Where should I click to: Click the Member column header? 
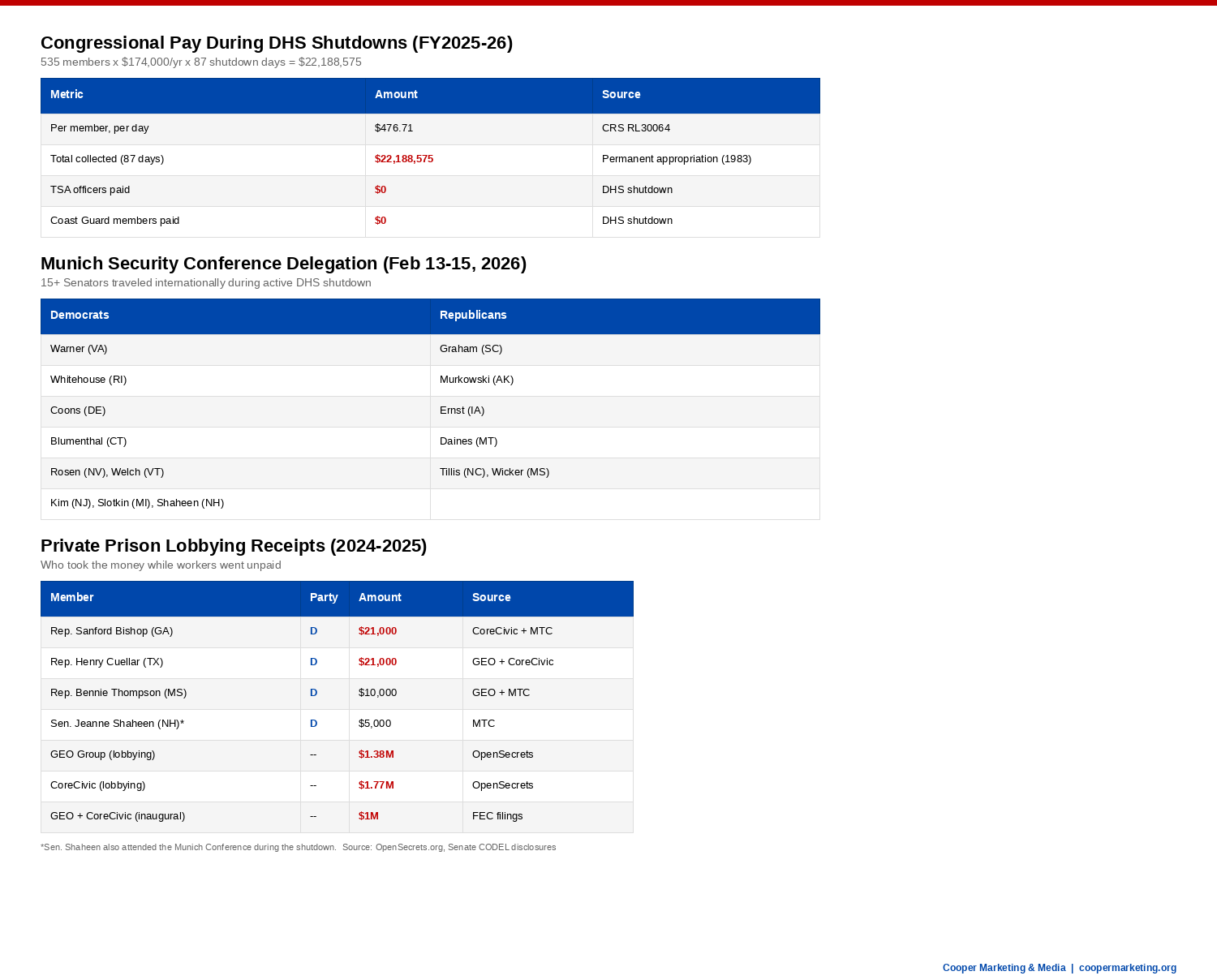coord(170,598)
